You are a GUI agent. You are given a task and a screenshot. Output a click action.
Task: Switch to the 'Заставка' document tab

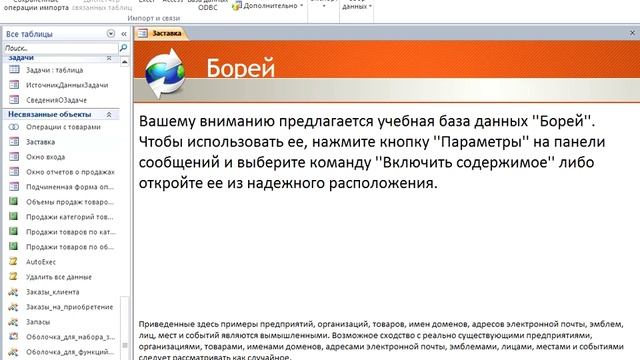[x=161, y=33]
